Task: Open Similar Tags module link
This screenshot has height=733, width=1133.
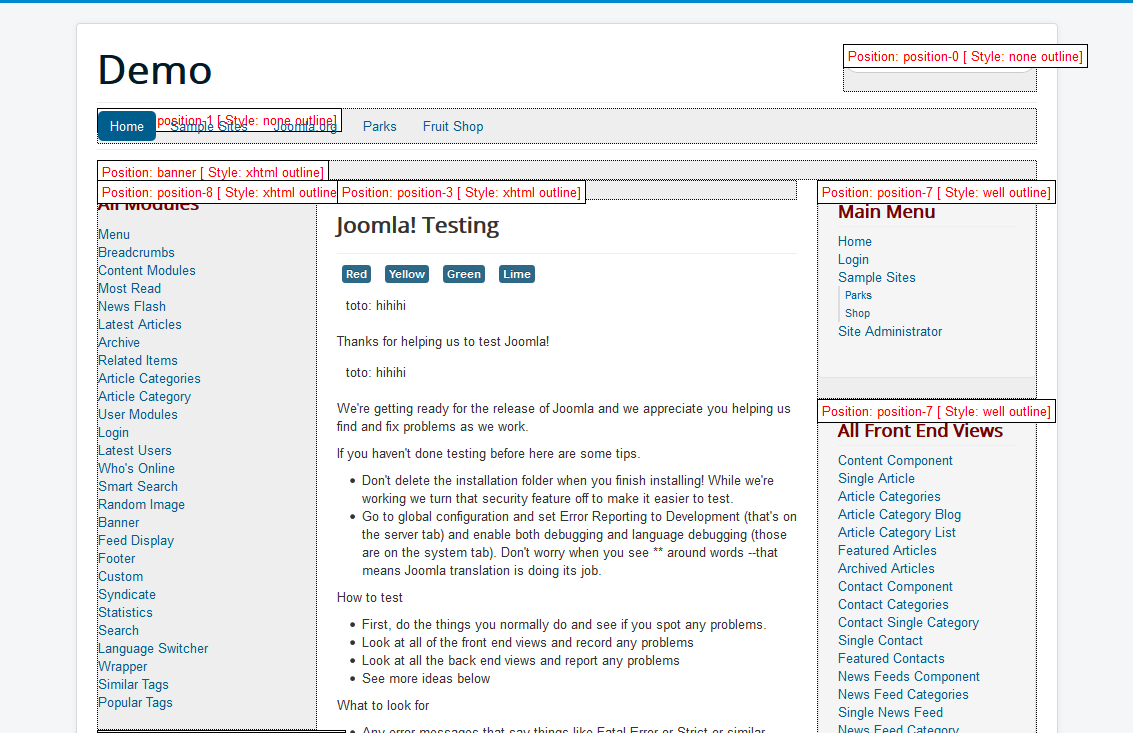Action: point(134,685)
